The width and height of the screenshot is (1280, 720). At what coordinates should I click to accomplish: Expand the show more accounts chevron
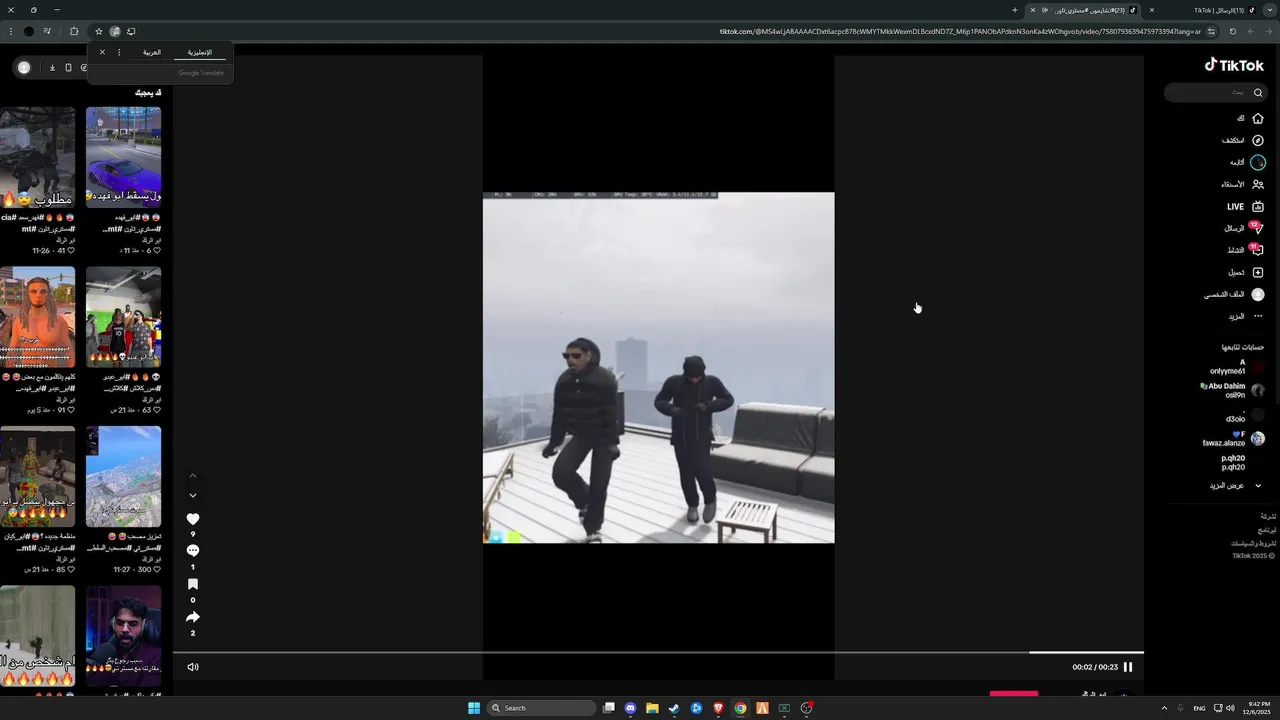click(x=1258, y=486)
